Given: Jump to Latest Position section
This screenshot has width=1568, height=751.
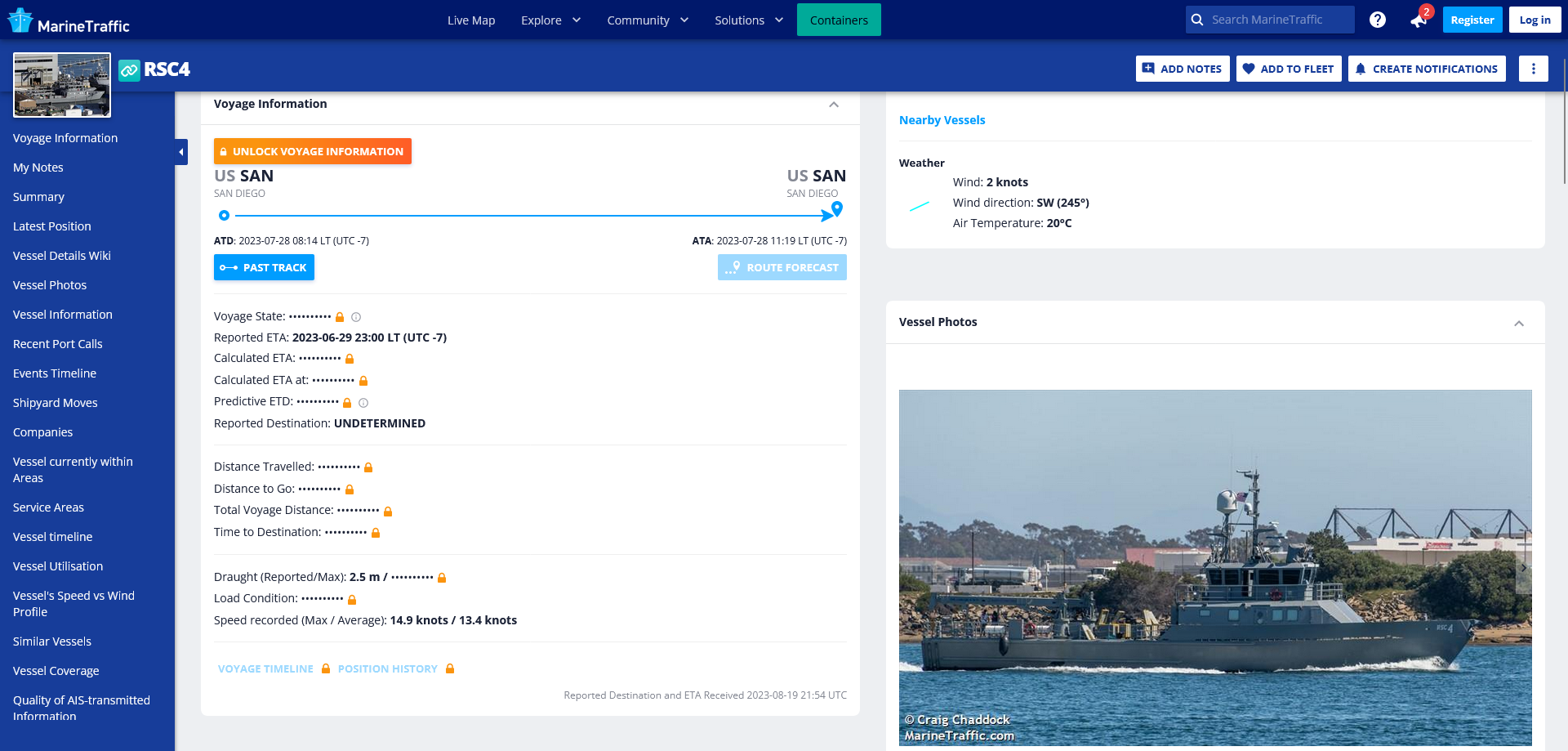Looking at the screenshot, I should pos(52,226).
